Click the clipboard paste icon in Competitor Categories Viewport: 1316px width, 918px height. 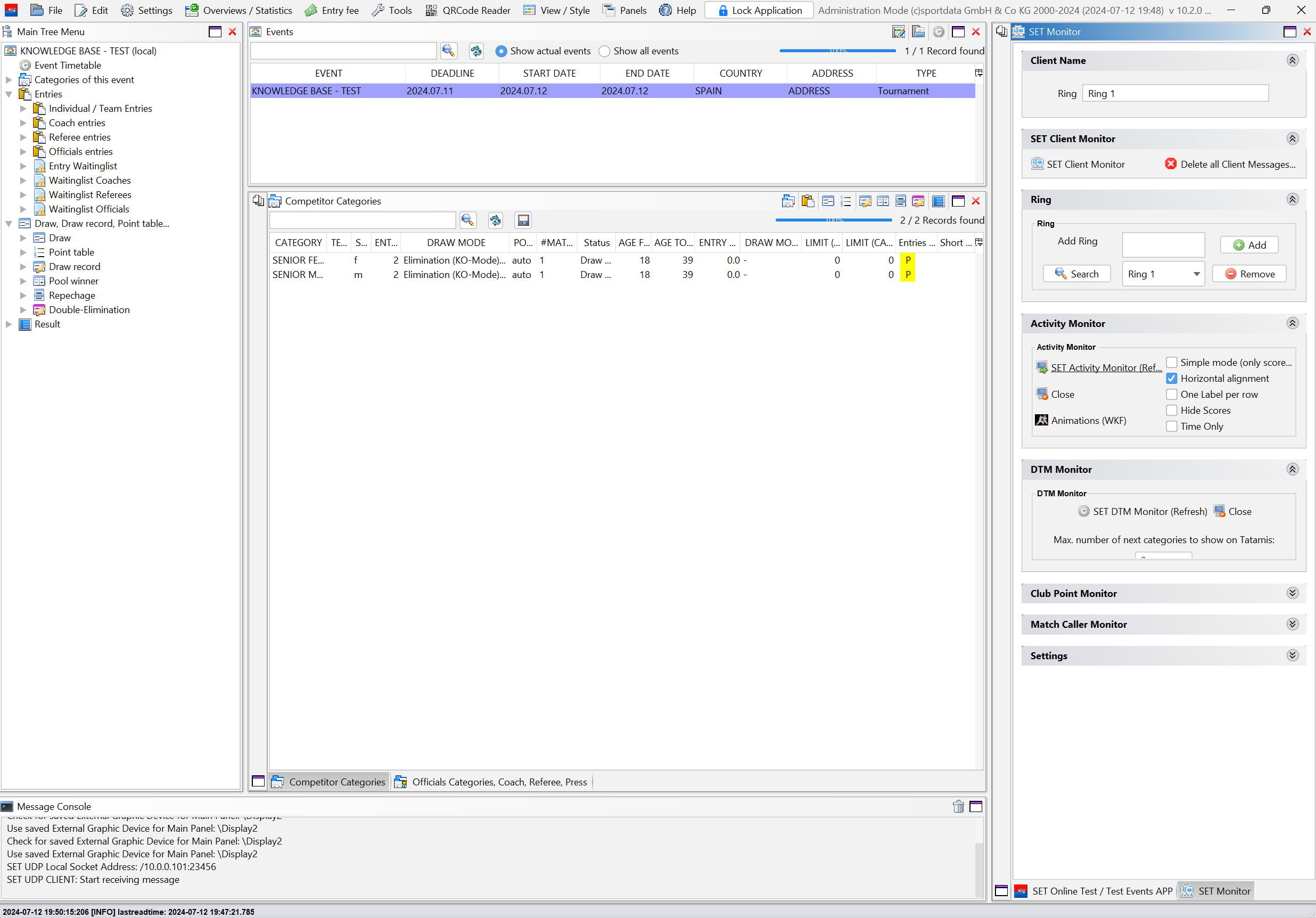(808, 201)
